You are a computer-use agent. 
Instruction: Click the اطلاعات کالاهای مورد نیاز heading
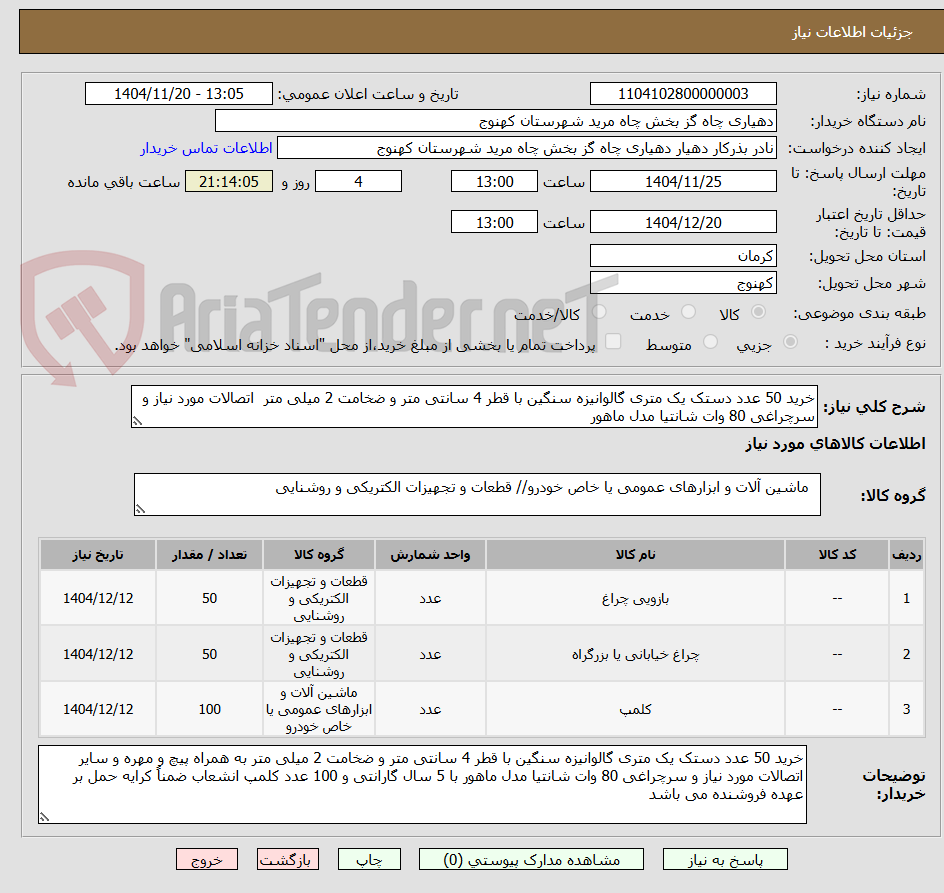tap(835, 444)
